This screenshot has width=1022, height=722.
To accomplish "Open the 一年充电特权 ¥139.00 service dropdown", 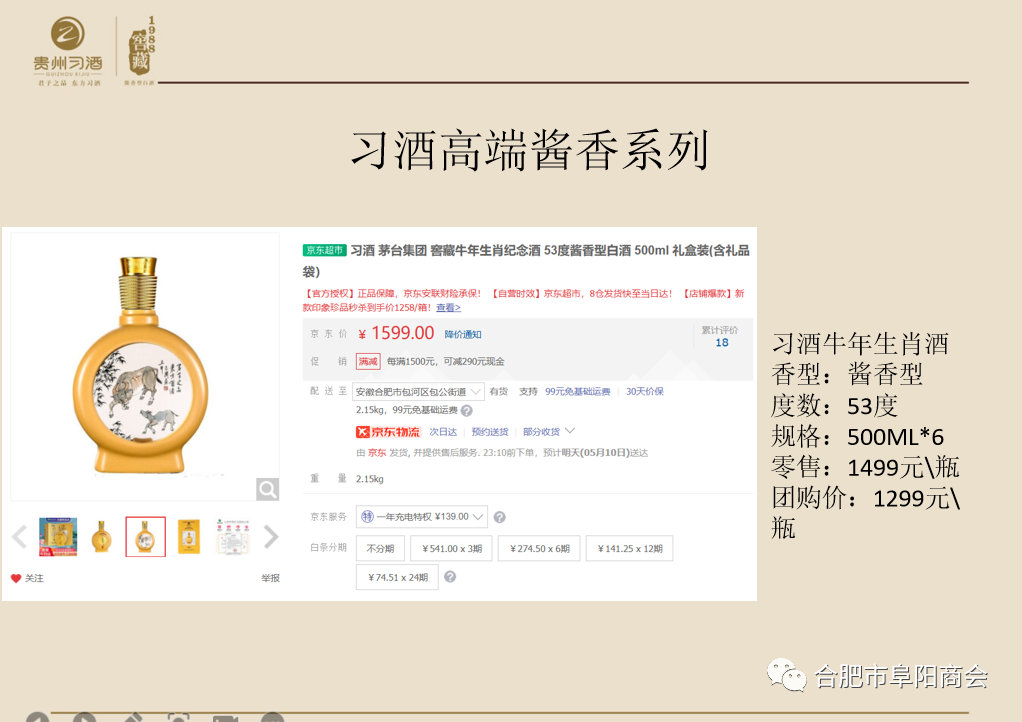I will [x=422, y=517].
